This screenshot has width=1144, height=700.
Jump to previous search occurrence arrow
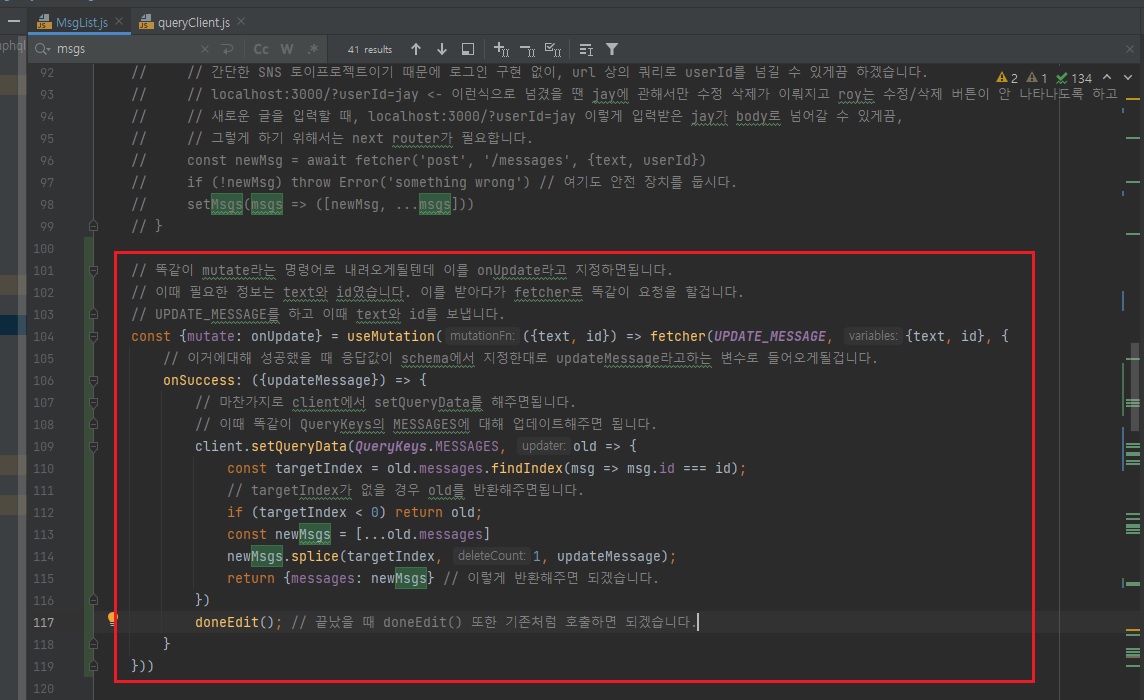tap(416, 49)
